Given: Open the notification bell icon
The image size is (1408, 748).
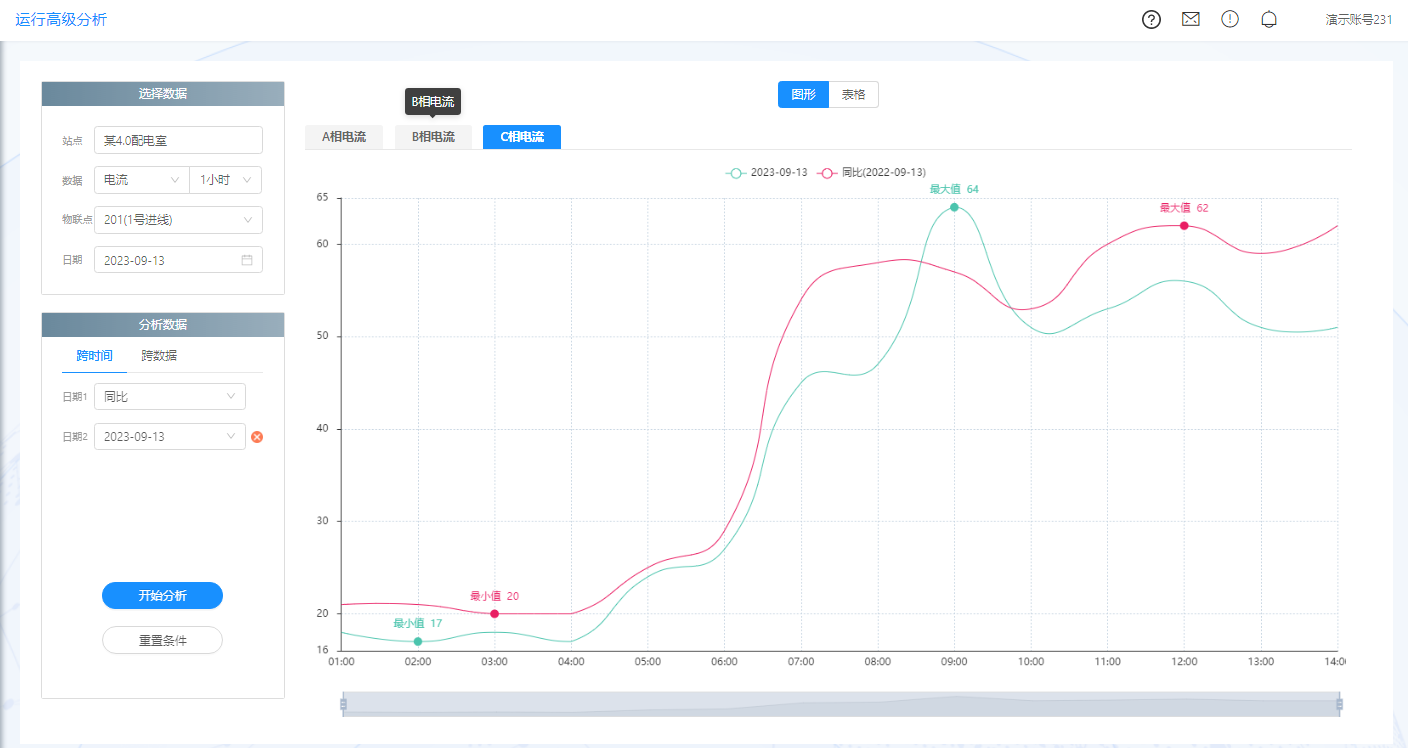Looking at the screenshot, I should 1269,20.
